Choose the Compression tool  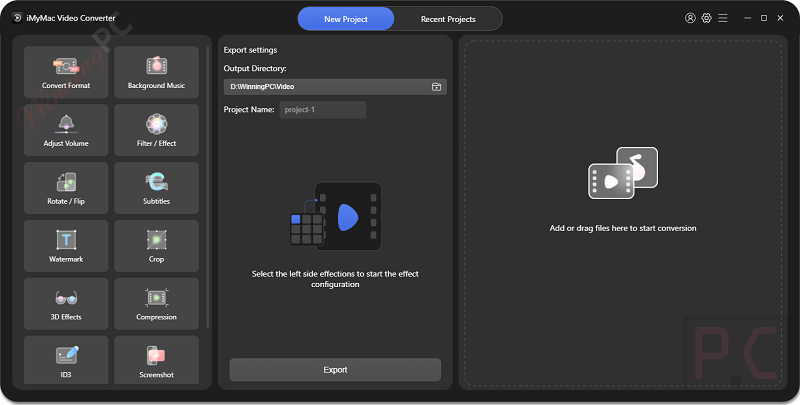pos(156,303)
